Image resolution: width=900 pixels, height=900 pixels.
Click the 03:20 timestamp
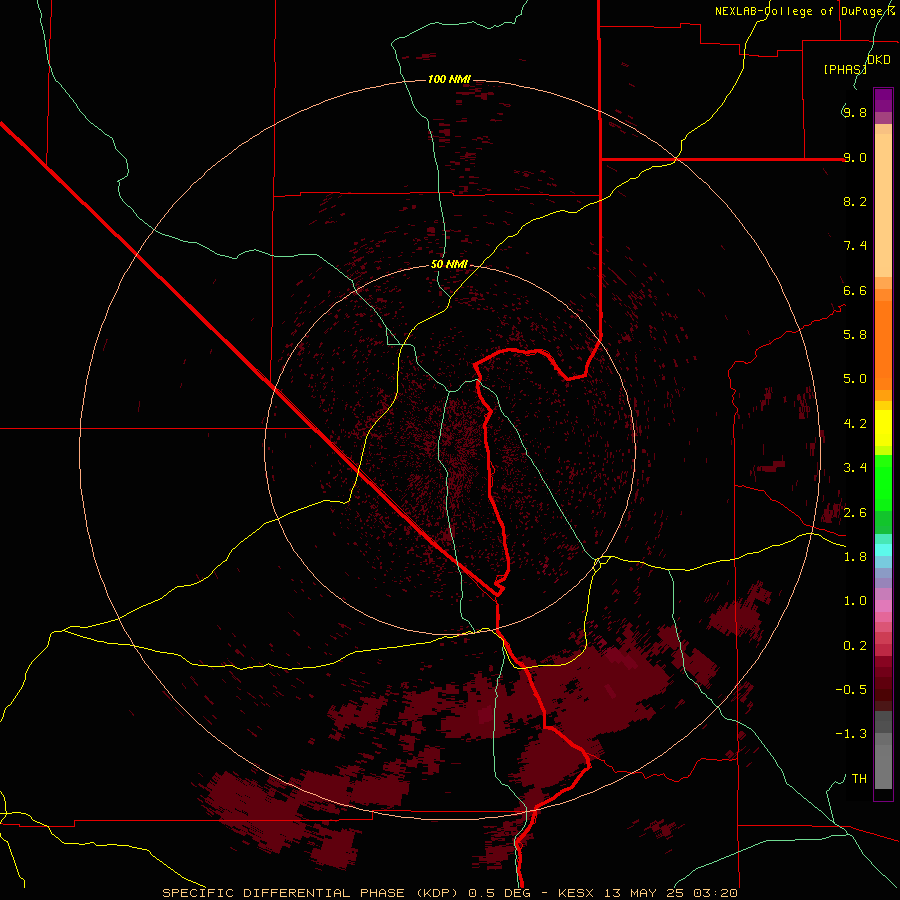click(715, 893)
